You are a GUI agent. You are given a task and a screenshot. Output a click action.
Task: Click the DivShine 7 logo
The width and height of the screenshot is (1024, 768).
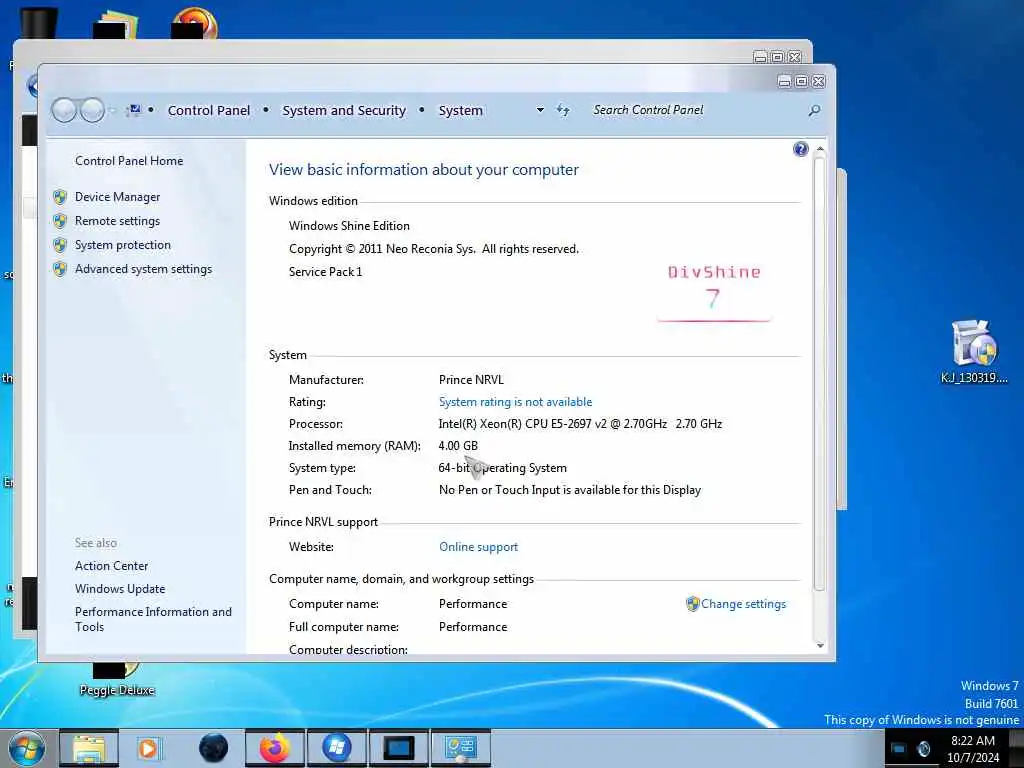[714, 292]
